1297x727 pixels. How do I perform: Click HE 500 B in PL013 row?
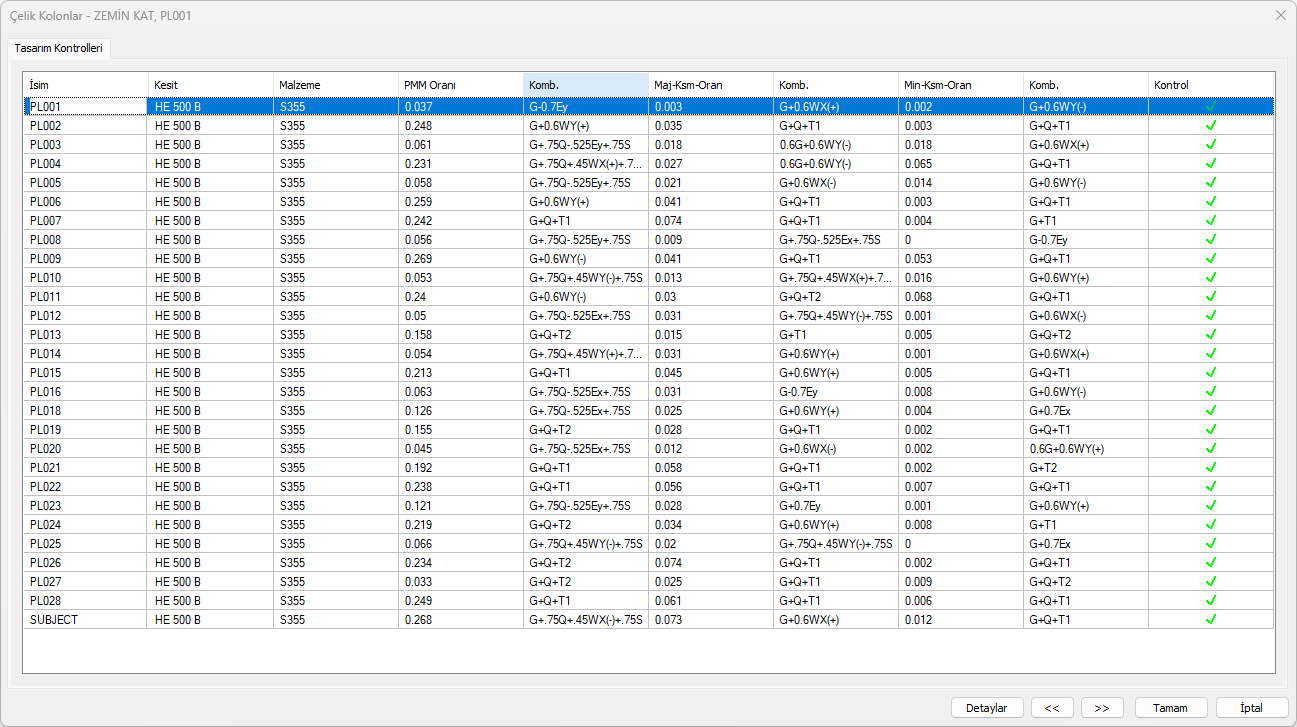click(177, 334)
